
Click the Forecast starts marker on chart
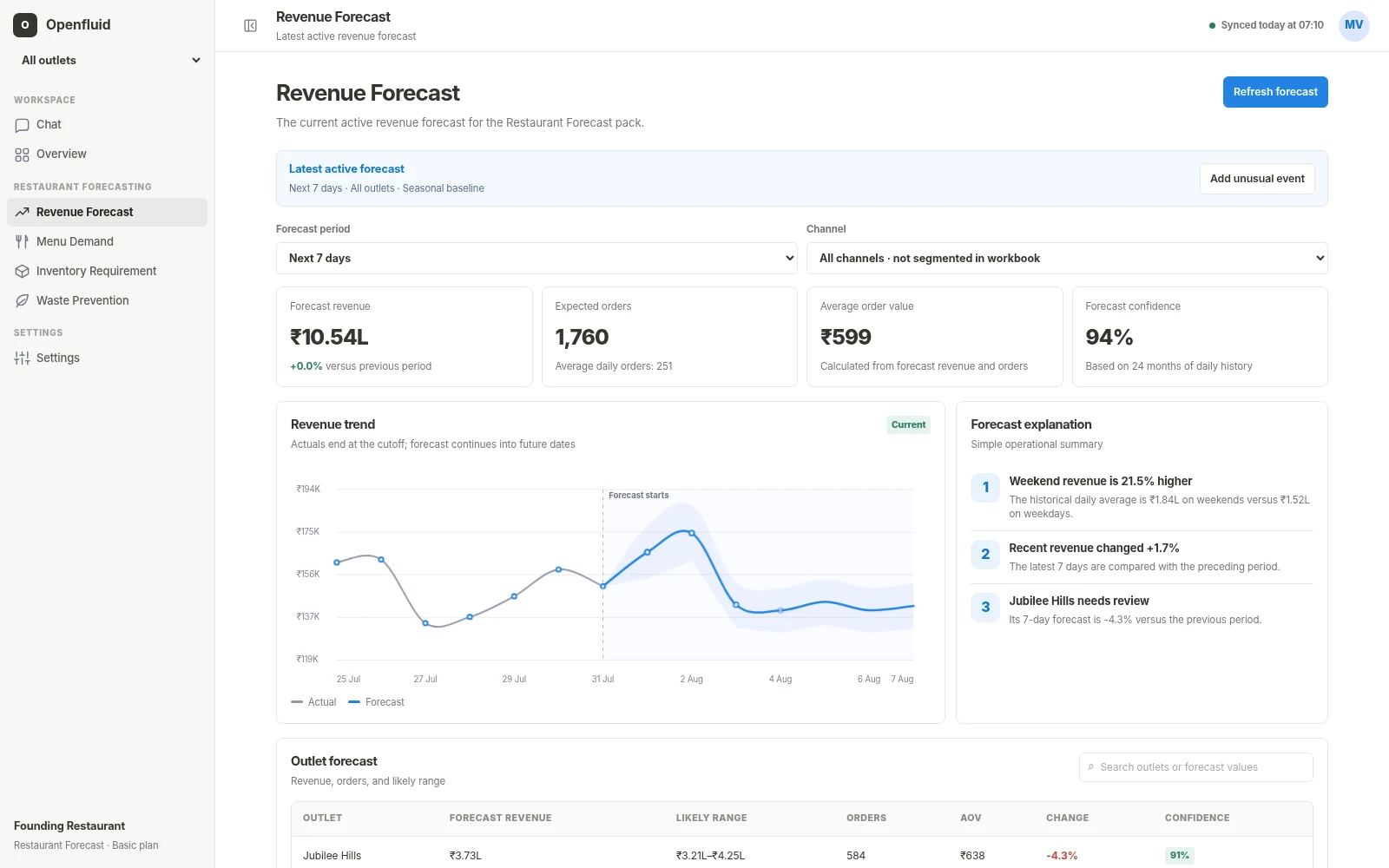638,496
